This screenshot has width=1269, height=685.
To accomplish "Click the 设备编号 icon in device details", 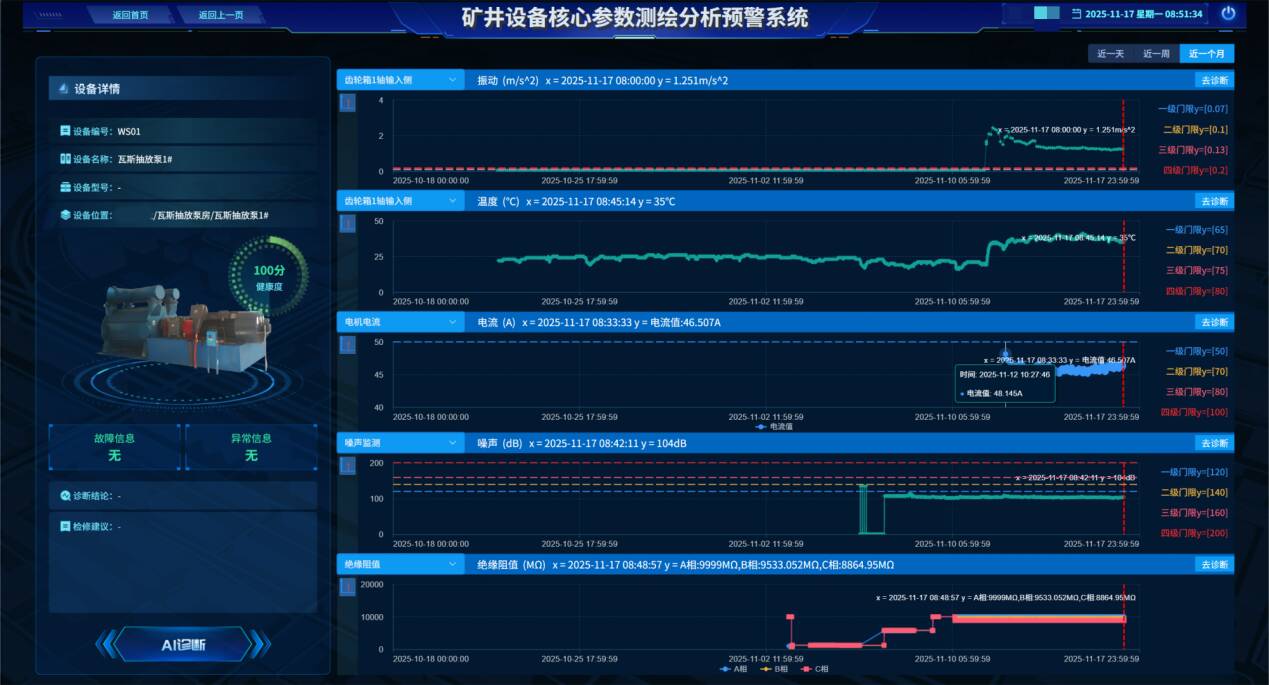I will pos(65,131).
